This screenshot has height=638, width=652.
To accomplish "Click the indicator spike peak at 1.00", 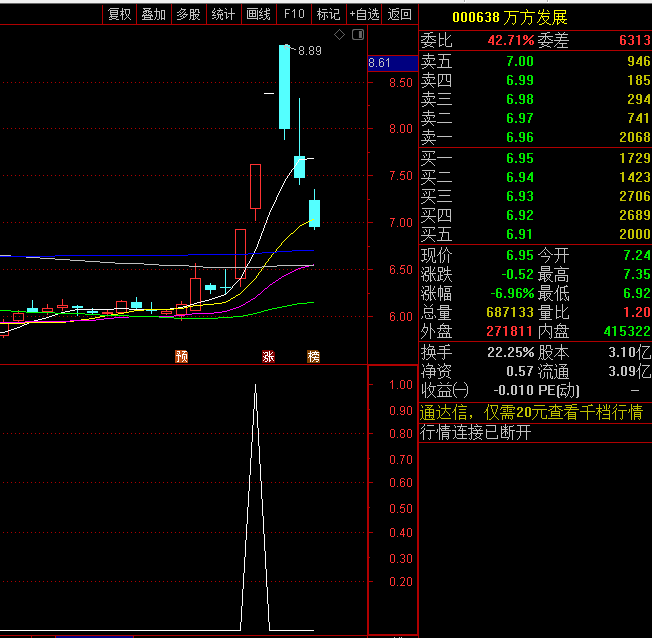I will [255, 386].
